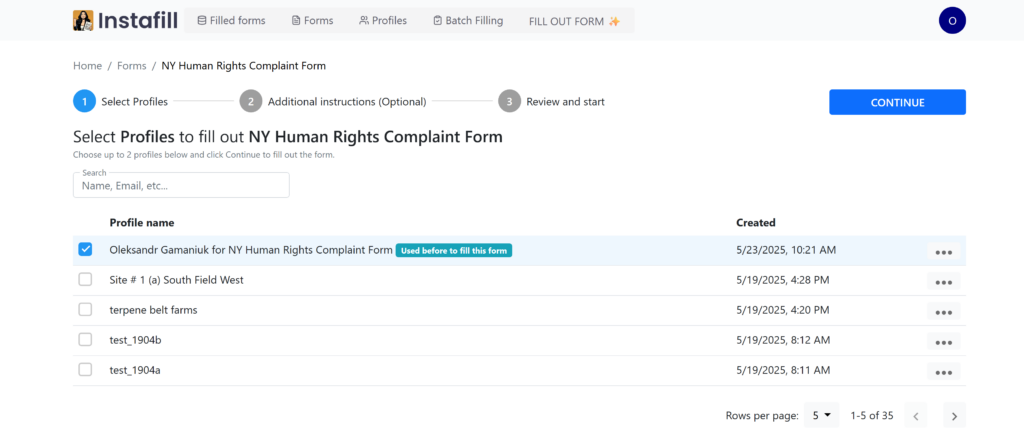Open options menu for test_1904b

point(943,342)
